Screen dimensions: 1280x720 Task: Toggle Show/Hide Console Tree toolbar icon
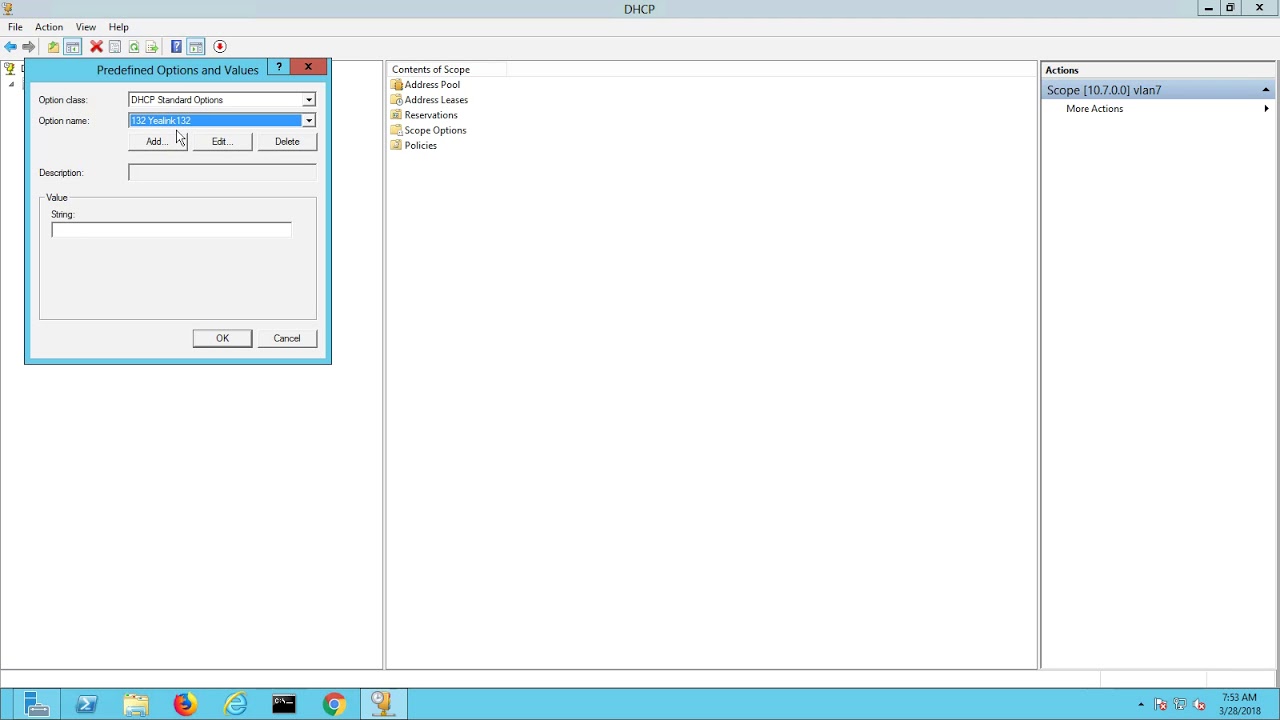click(73, 47)
